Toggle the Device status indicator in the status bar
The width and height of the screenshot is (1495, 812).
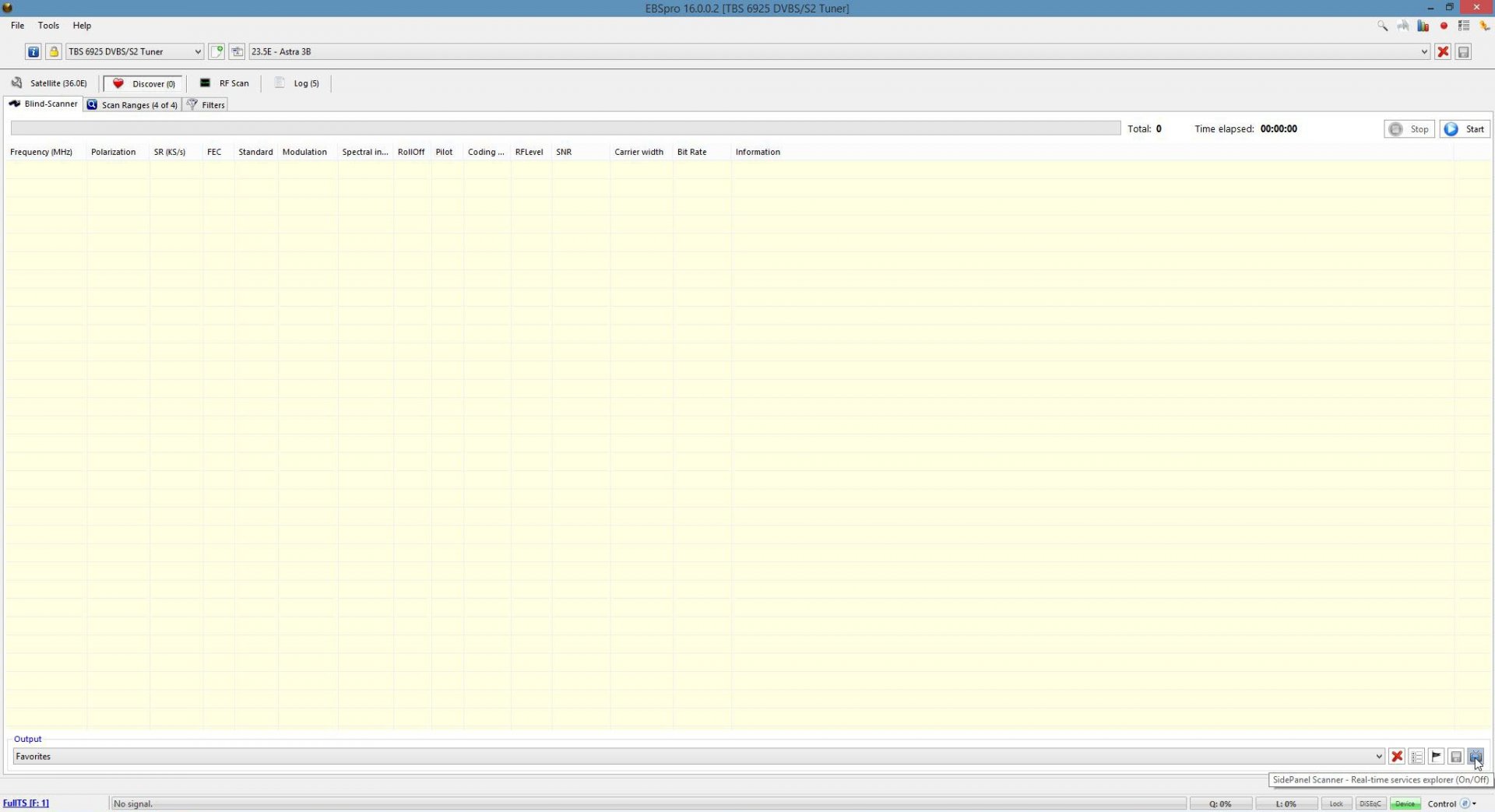point(1405,803)
